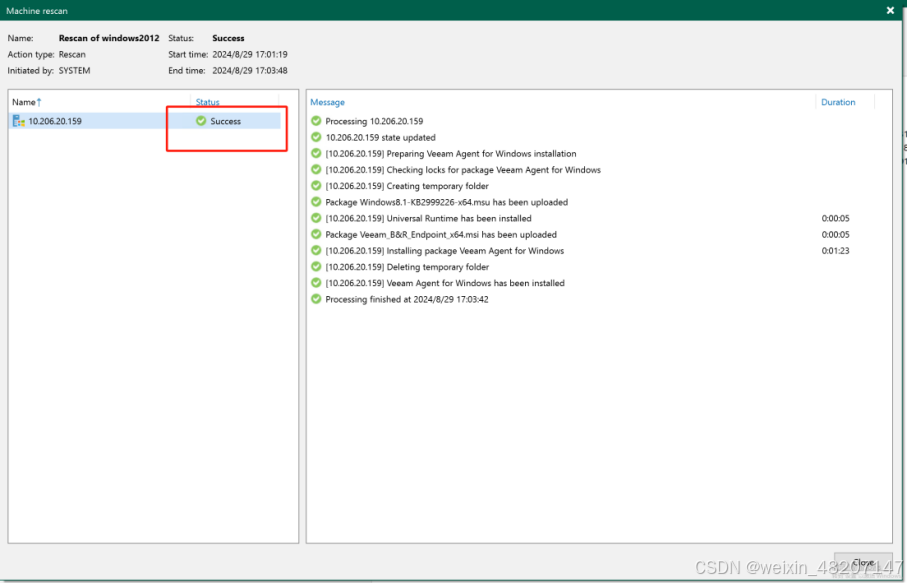The image size is (908, 583).
Task: Select the Windows8.1-KB2999226-x64.msu uploaded message
Action: click(446, 202)
